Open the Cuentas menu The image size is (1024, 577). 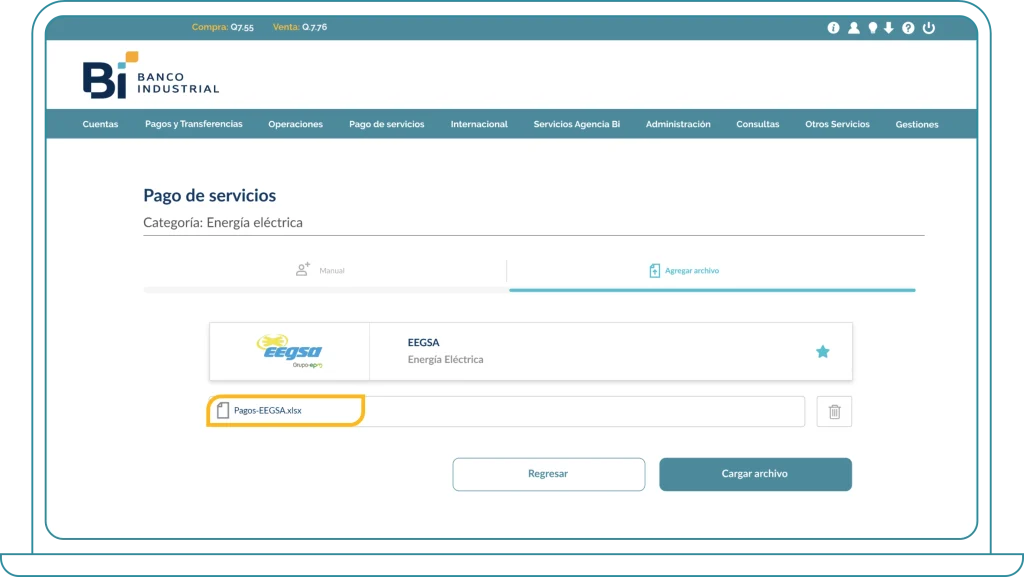(100, 124)
